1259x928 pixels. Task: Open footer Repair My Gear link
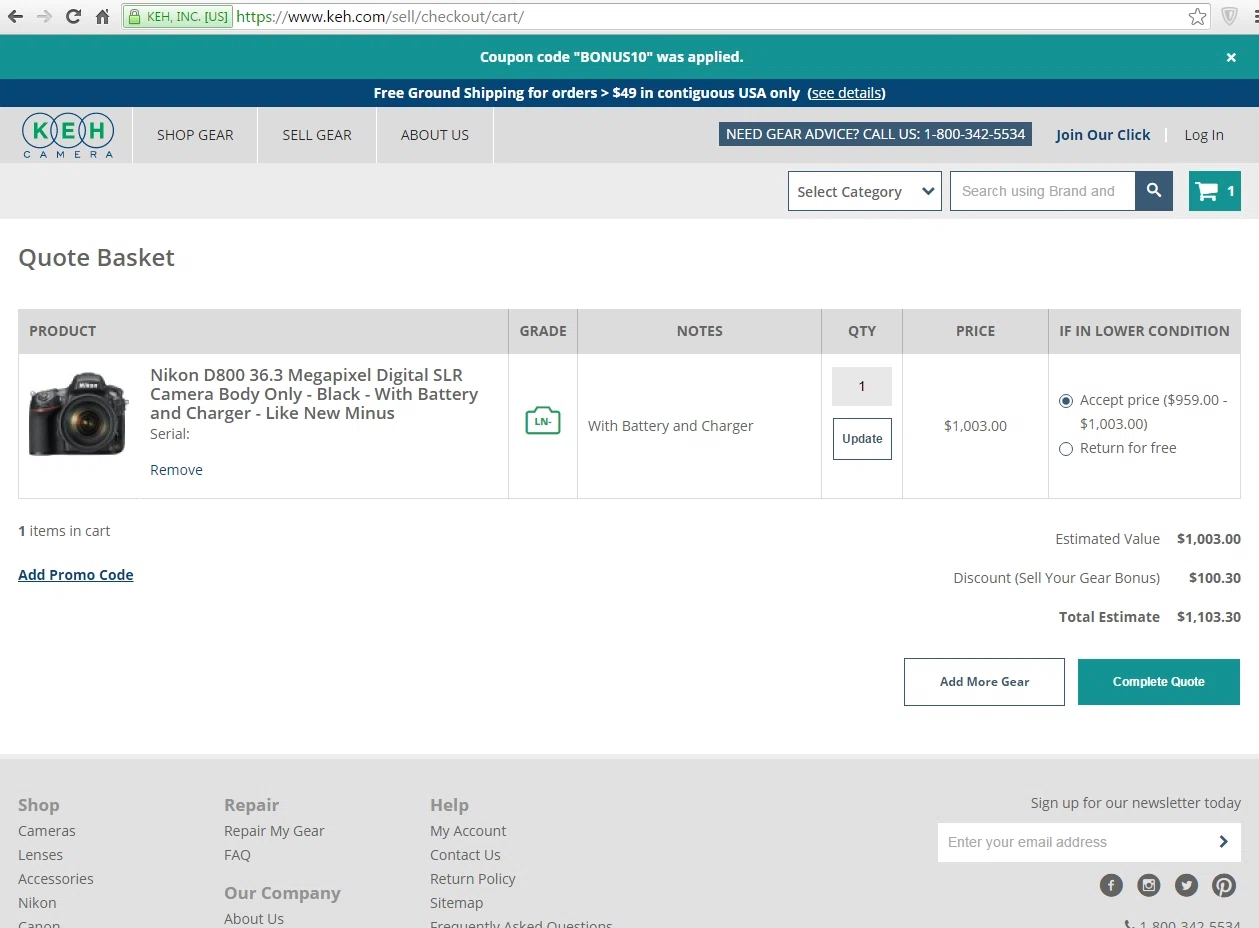click(x=274, y=831)
